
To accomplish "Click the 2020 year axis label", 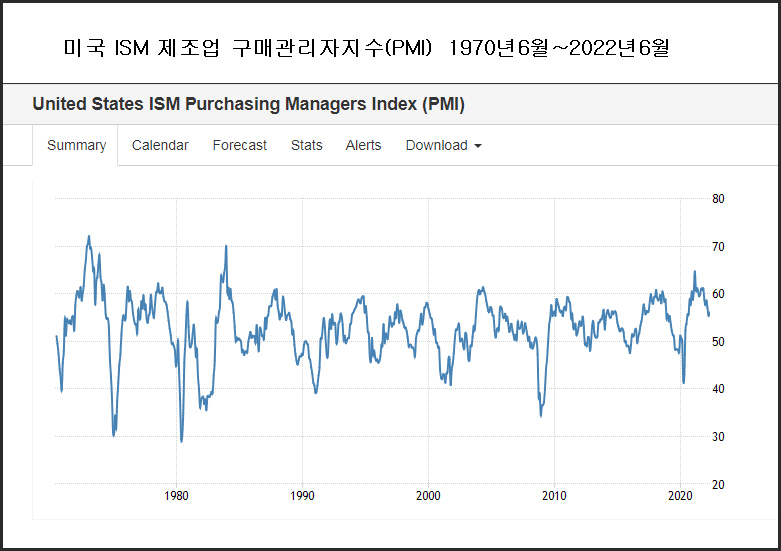I will (680, 496).
